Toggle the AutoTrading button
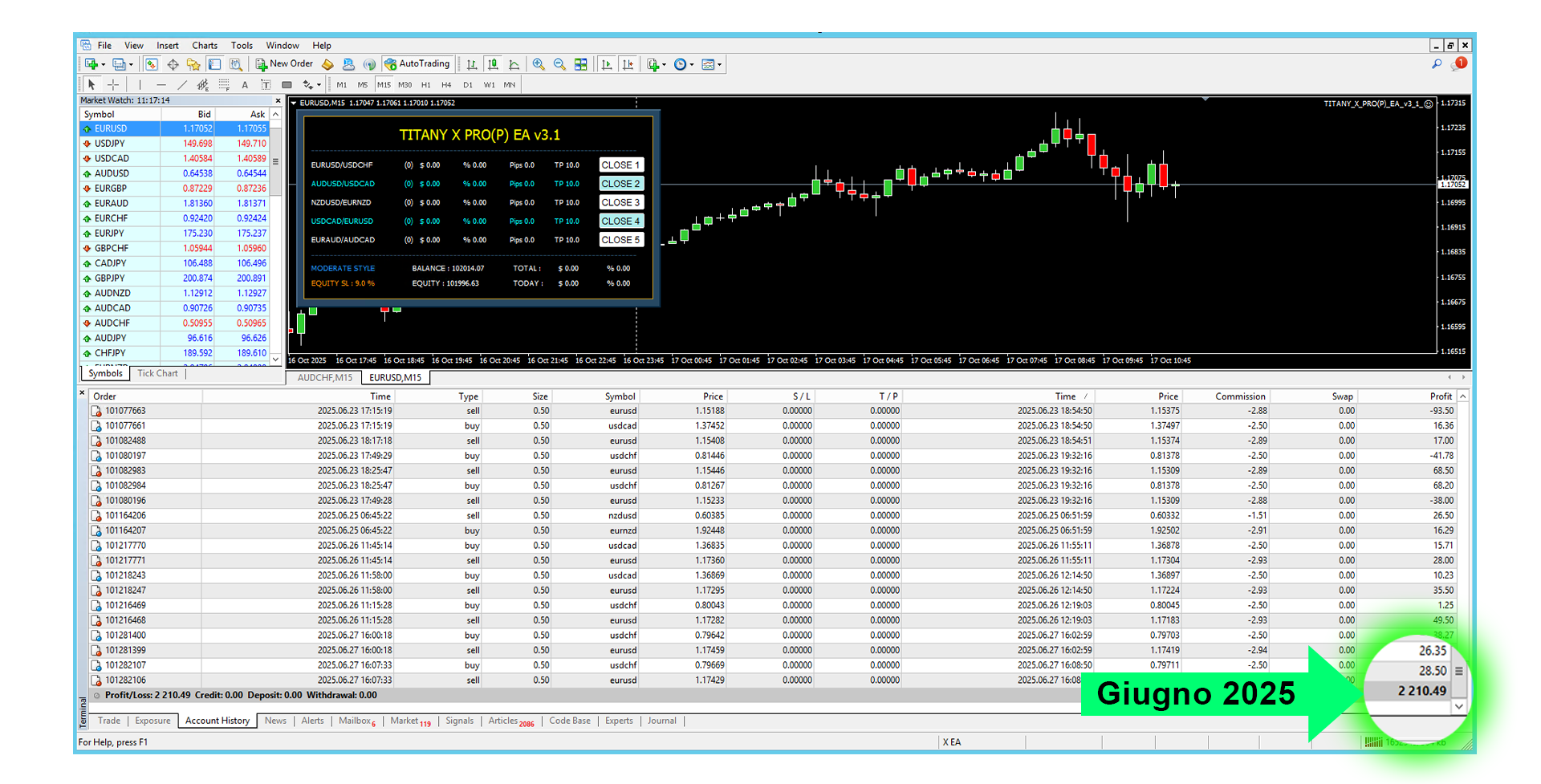The height and width of the screenshot is (784, 1541). (x=417, y=64)
